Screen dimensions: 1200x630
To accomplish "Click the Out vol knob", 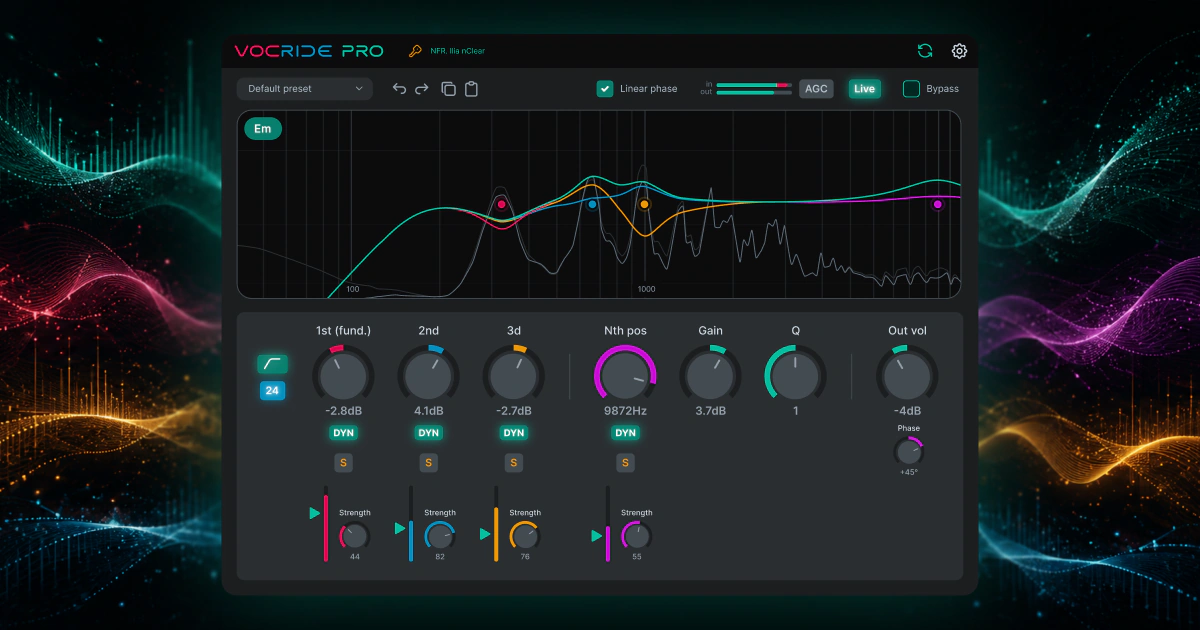I will [907, 375].
